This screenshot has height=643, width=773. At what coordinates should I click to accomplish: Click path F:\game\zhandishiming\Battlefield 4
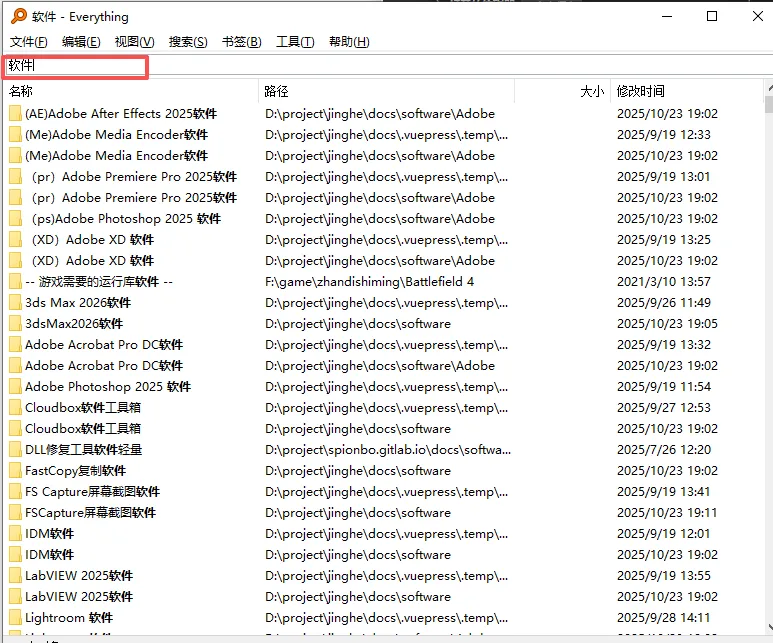click(369, 282)
